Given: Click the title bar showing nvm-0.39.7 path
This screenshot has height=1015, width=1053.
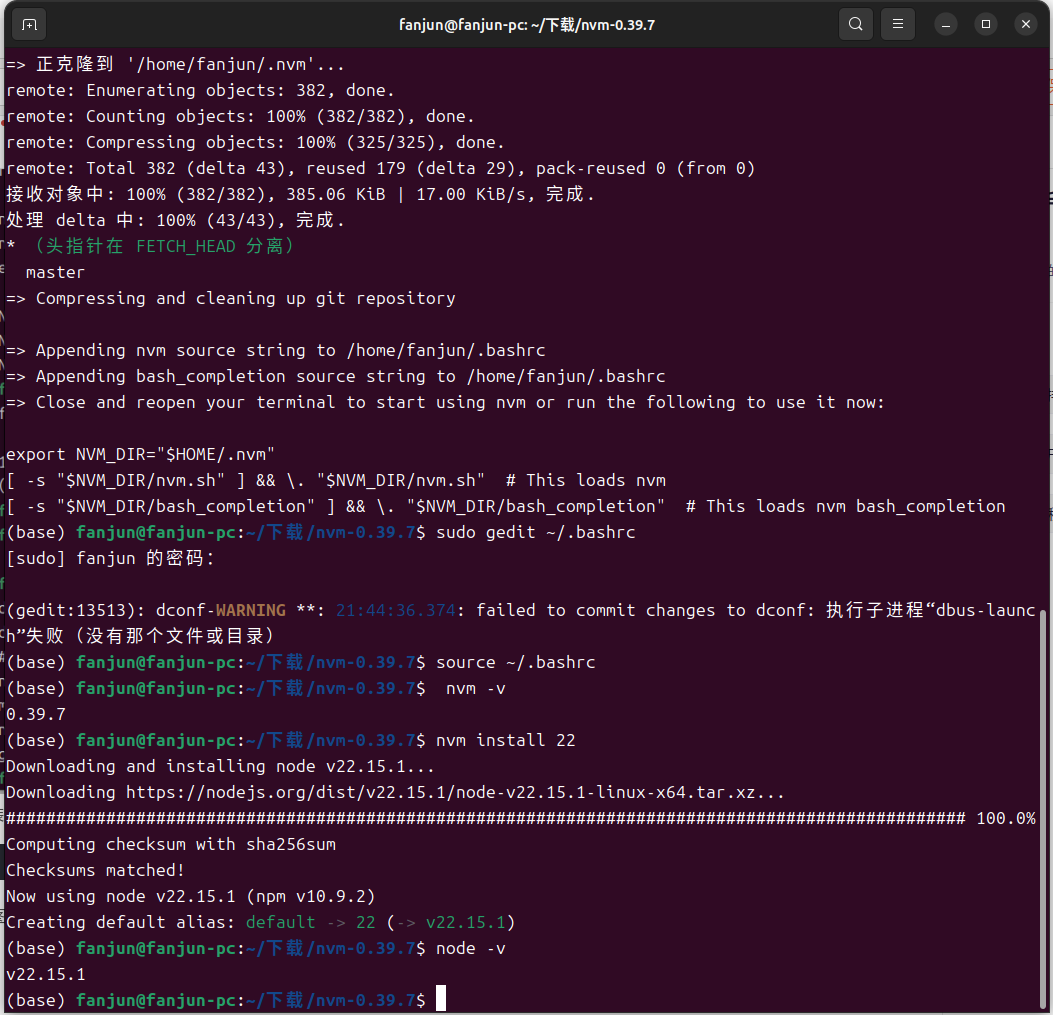Looking at the screenshot, I should (526, 24).
